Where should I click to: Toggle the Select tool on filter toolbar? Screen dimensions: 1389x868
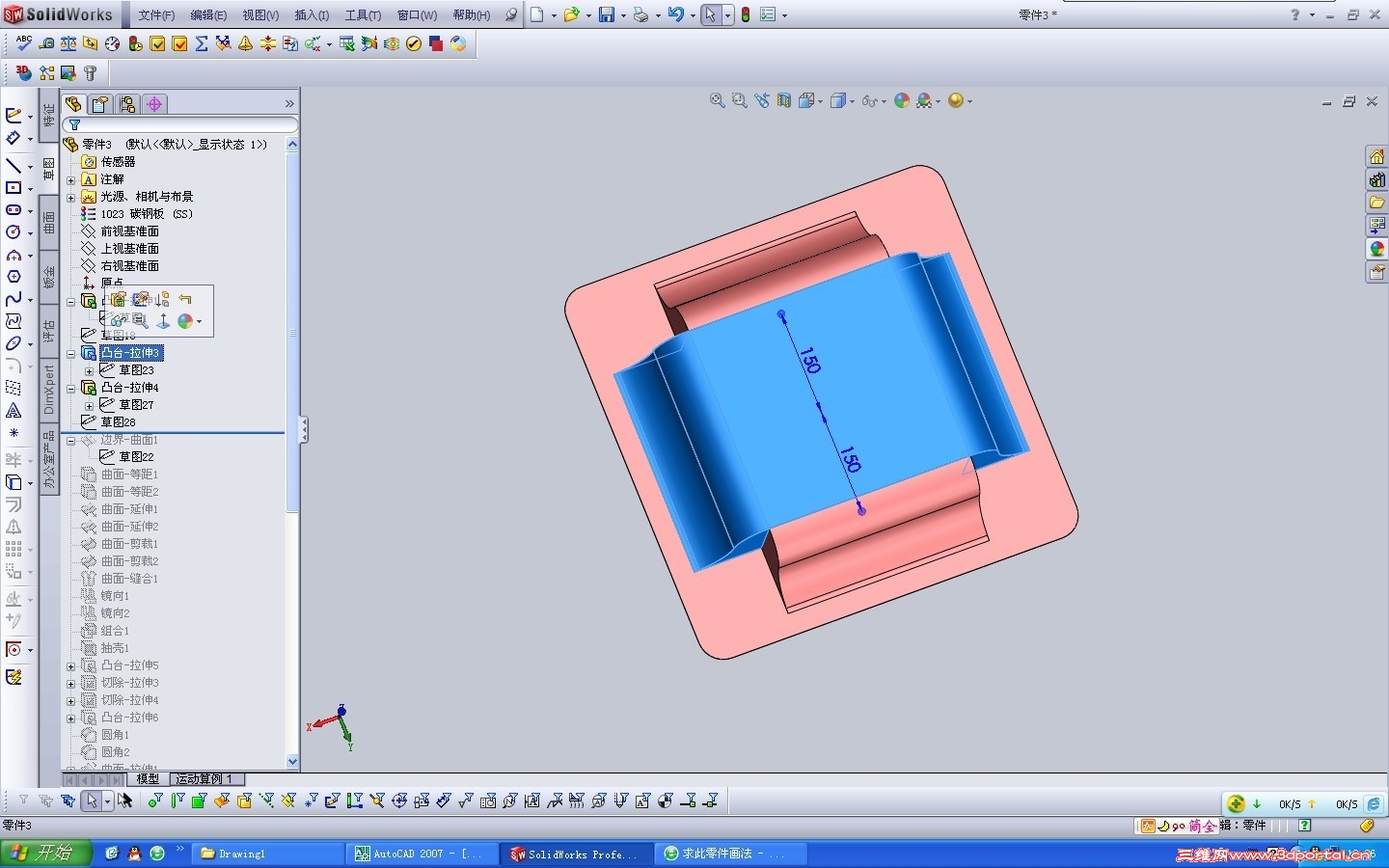(x=92, y=800)
